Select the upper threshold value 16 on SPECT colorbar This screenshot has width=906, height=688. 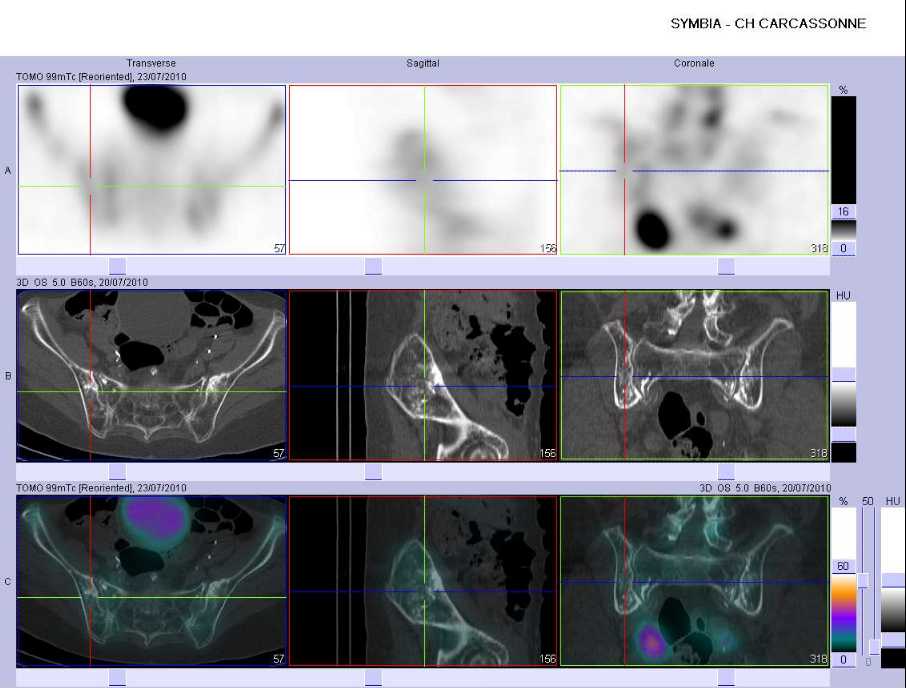(843, 211)
